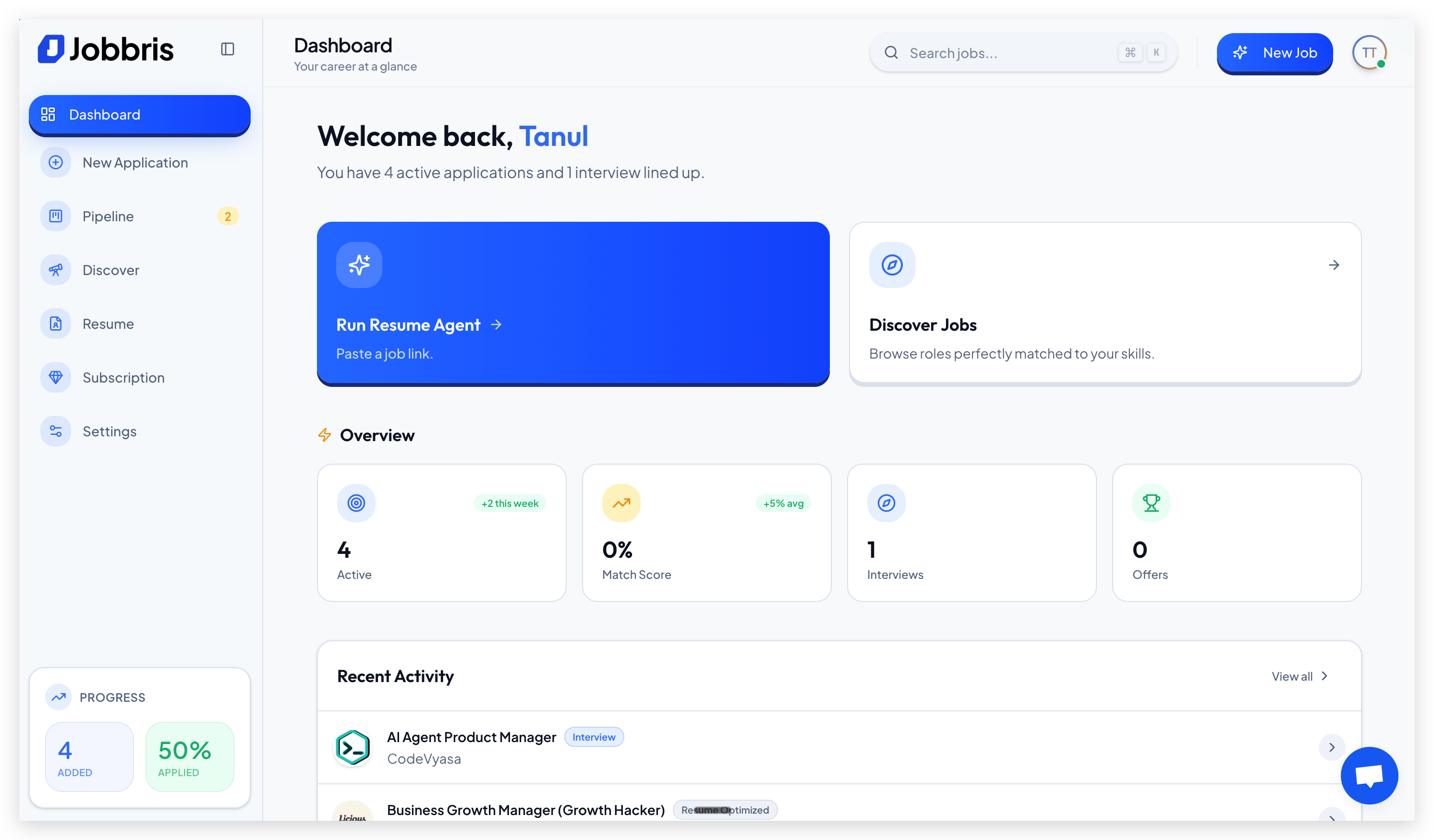
Task: Click the CodeVyasa company logo
Action: pos(353,747)
